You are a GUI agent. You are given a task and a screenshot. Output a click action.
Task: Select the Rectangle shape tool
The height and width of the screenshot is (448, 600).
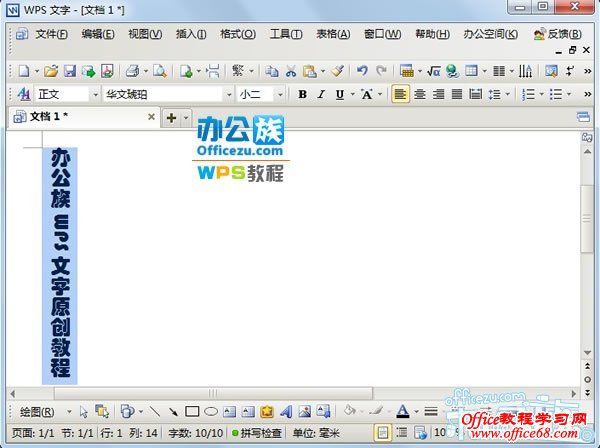[192, 412]
